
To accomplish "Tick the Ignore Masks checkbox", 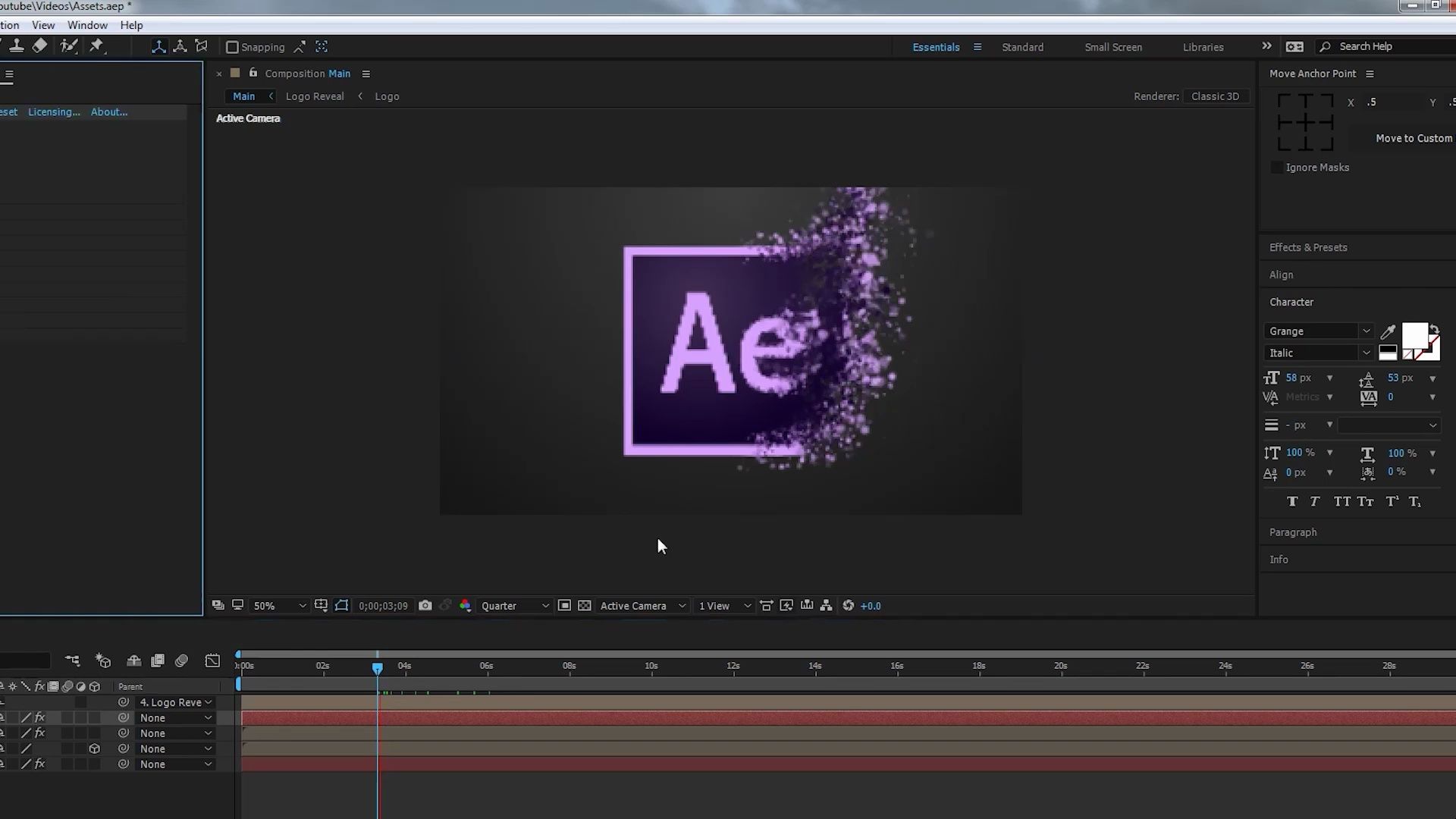I will tap(1277, 168).
